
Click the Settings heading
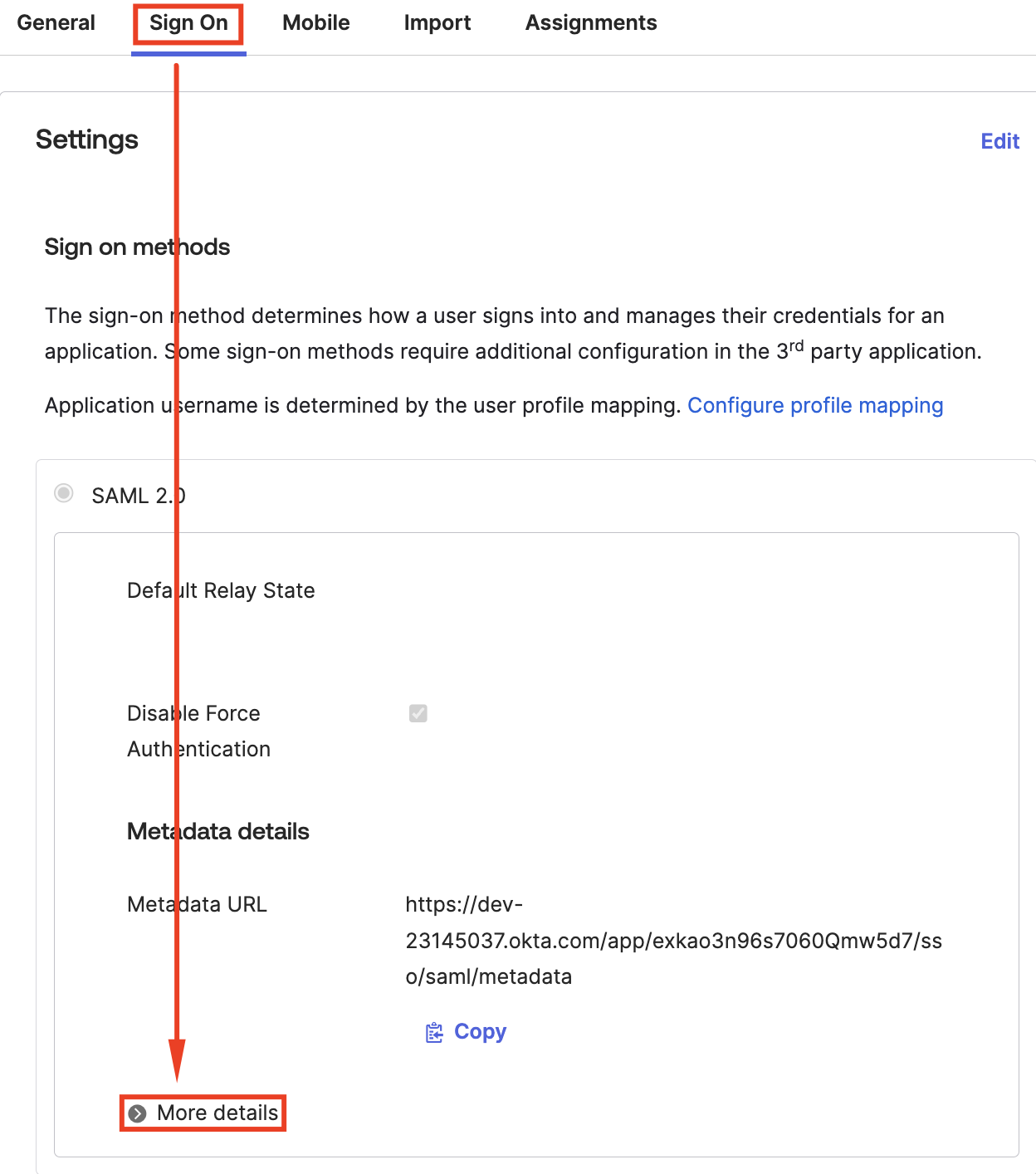click(x=87, y=139)
